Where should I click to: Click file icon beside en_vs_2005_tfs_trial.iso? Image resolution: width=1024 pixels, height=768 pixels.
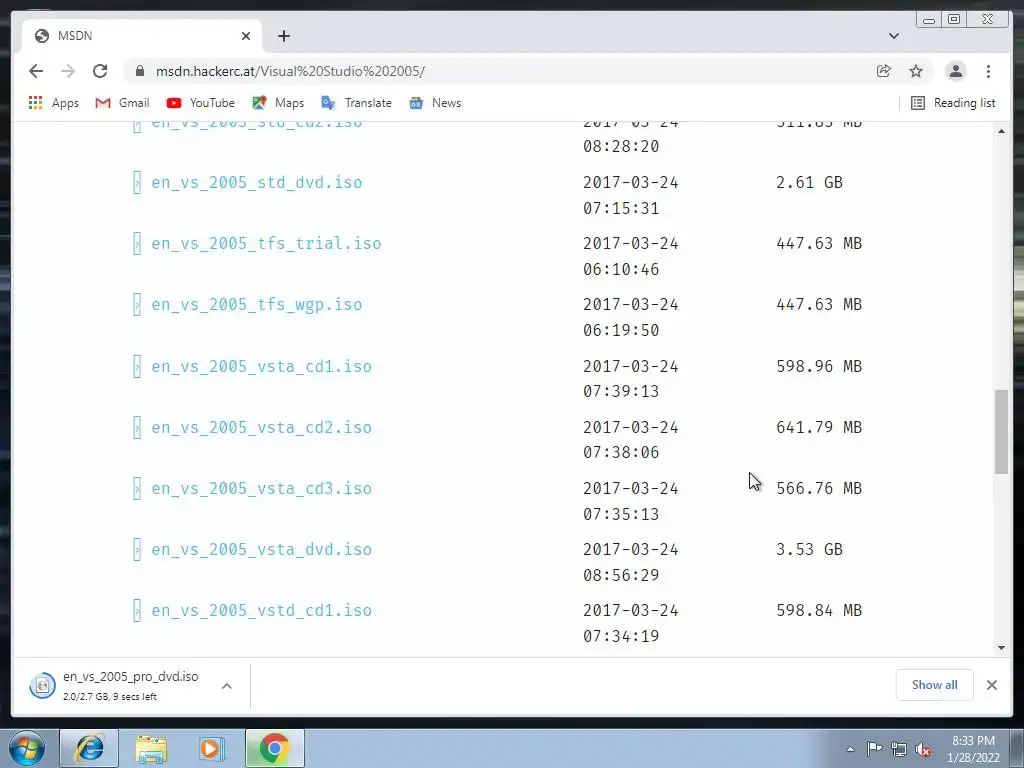[x=137, y=244]
